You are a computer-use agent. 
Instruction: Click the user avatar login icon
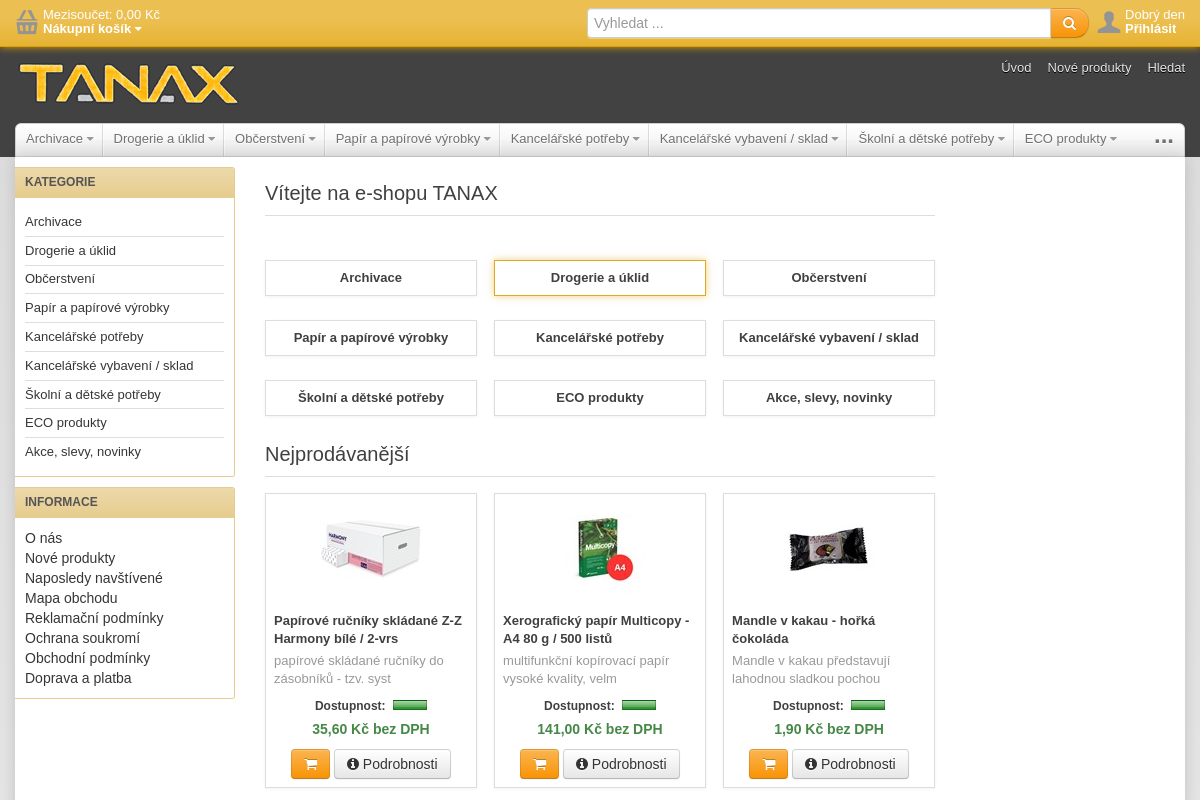pos(1109,22)
